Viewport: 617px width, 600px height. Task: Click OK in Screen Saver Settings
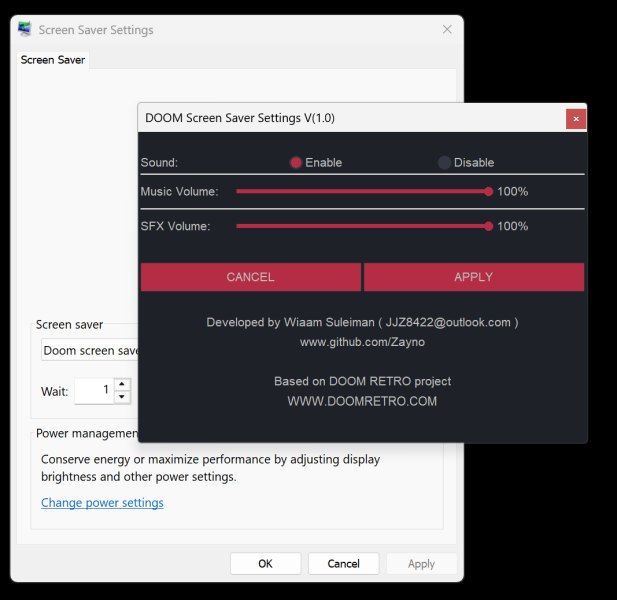265,564
